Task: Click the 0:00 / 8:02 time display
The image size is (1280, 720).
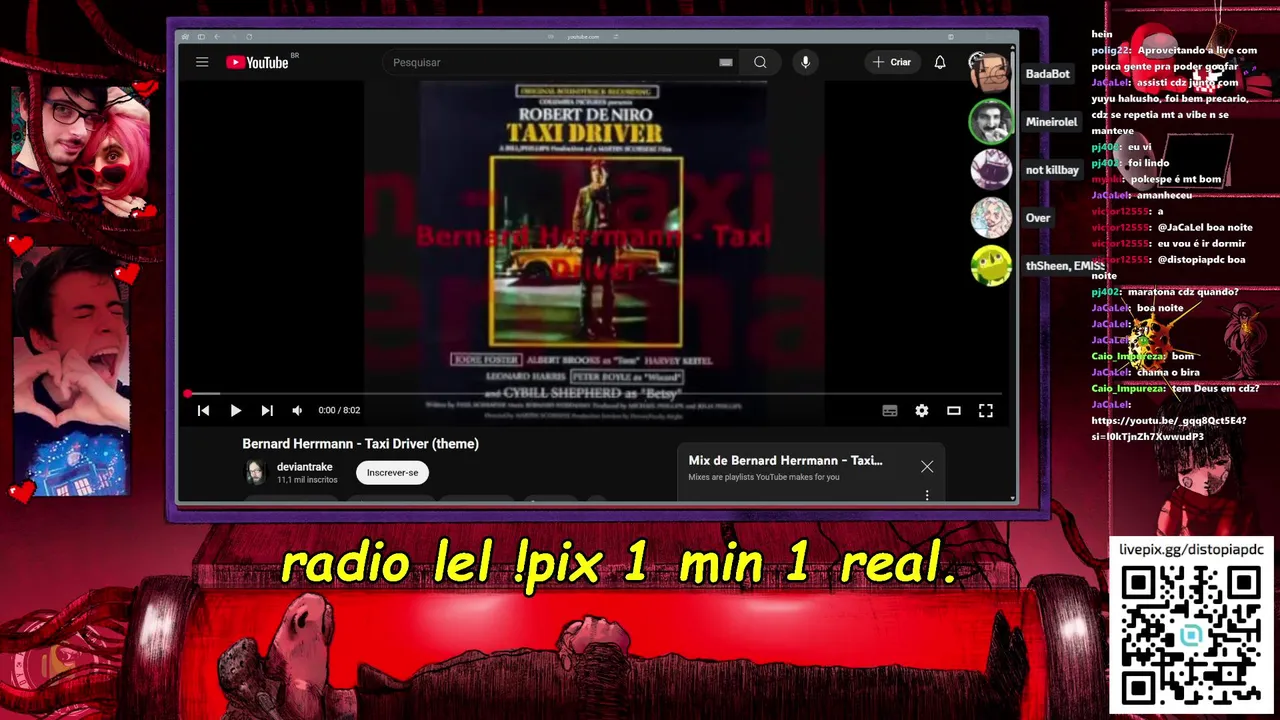Action: click(x=339, y=410)
